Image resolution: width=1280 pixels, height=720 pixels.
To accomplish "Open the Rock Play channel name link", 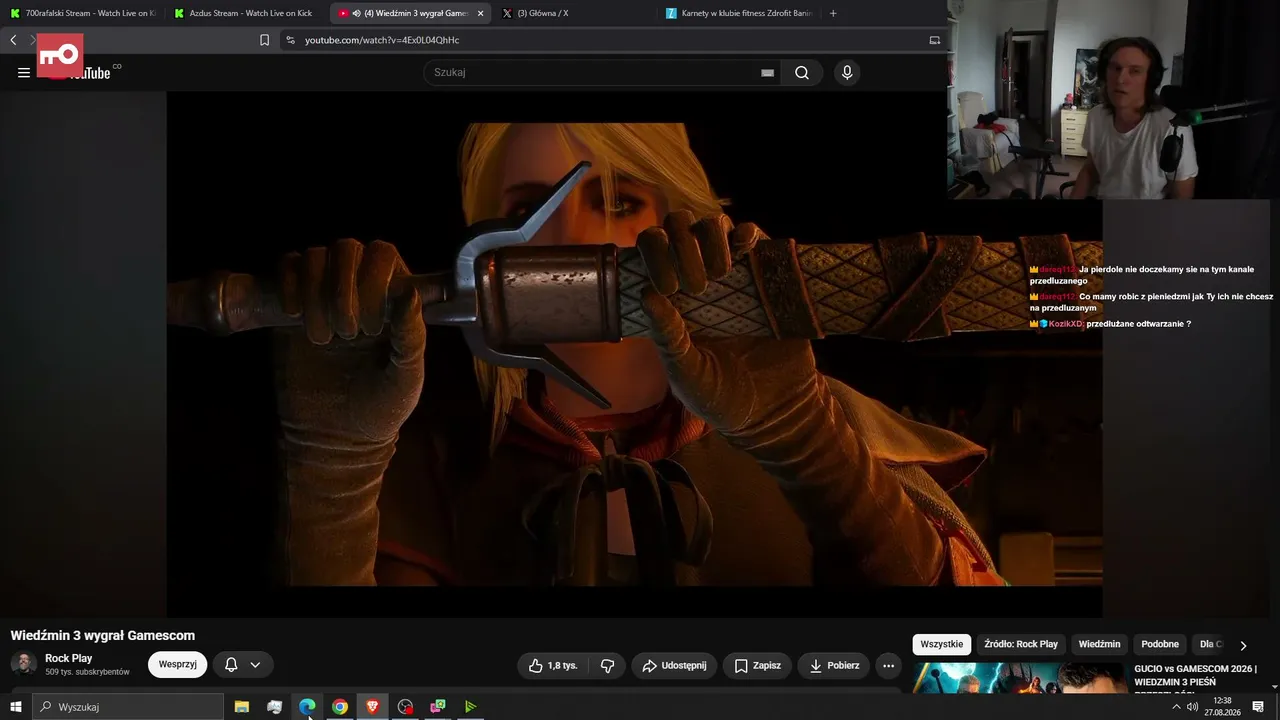I will (x=68, y=658).
